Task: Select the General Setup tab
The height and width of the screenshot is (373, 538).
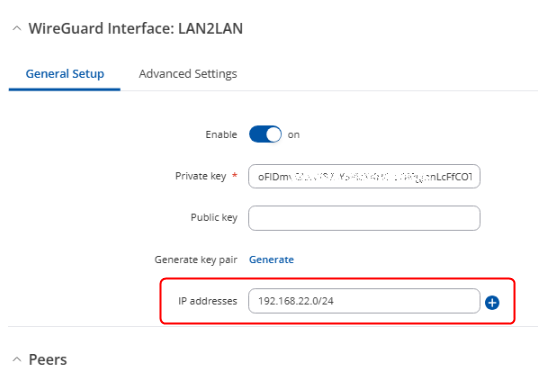Action: click(x=65, y=74)
